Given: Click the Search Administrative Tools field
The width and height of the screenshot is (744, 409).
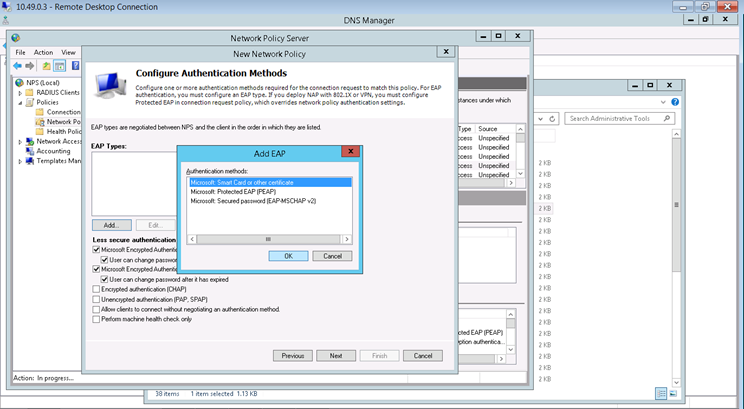Looking at the screenshot, I should (650, 118).
